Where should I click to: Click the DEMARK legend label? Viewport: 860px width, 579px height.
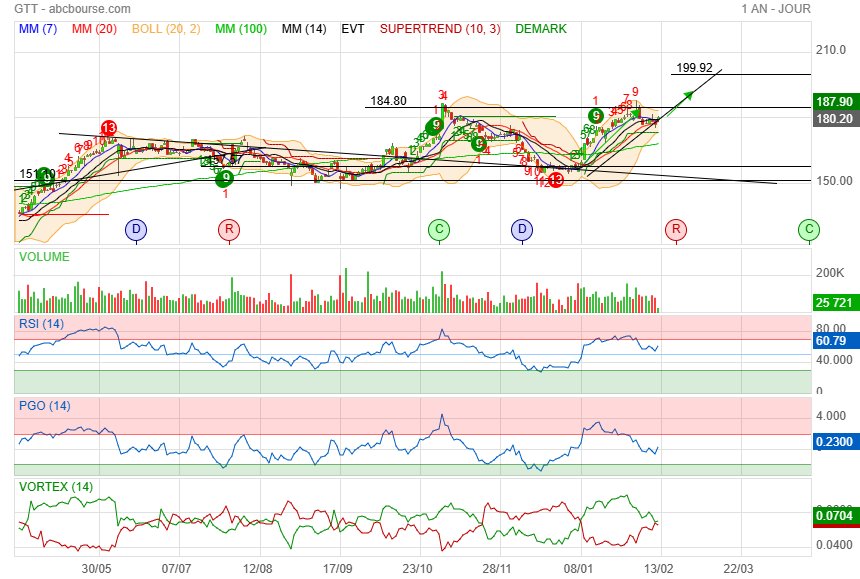point(541,29)
